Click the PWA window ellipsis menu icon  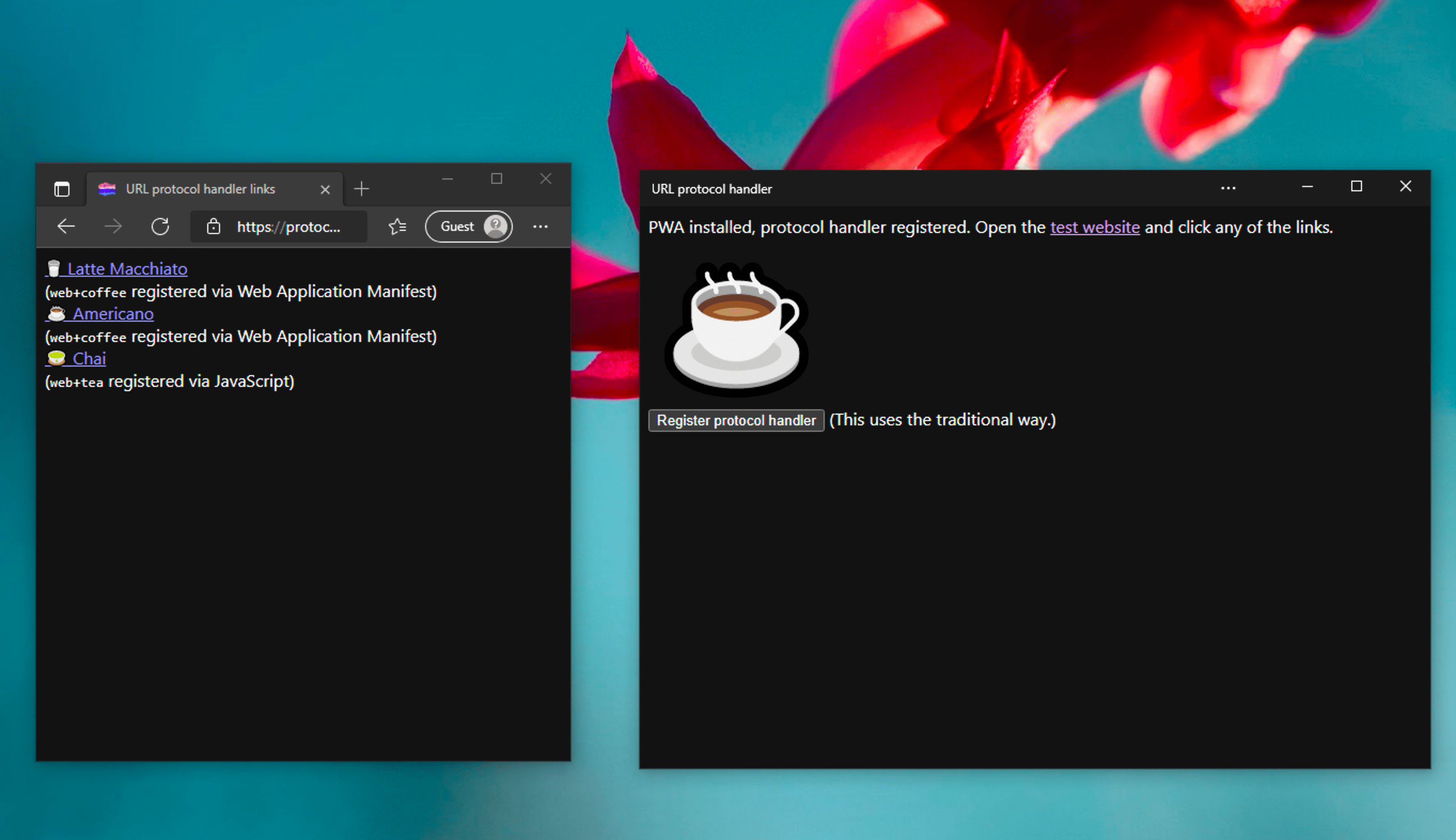point(1228,187)
